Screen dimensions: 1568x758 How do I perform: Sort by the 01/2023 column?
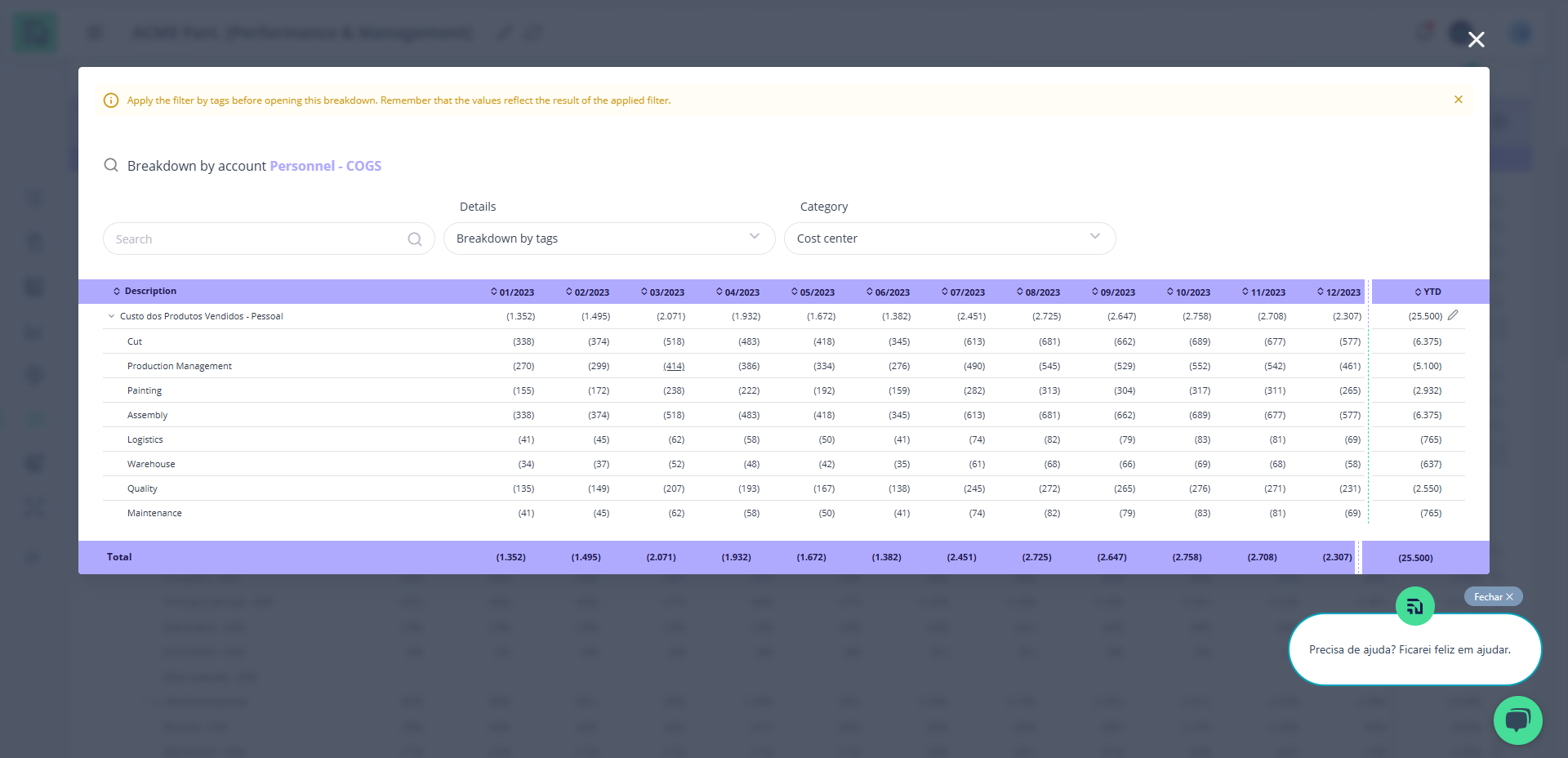point(512,292)
